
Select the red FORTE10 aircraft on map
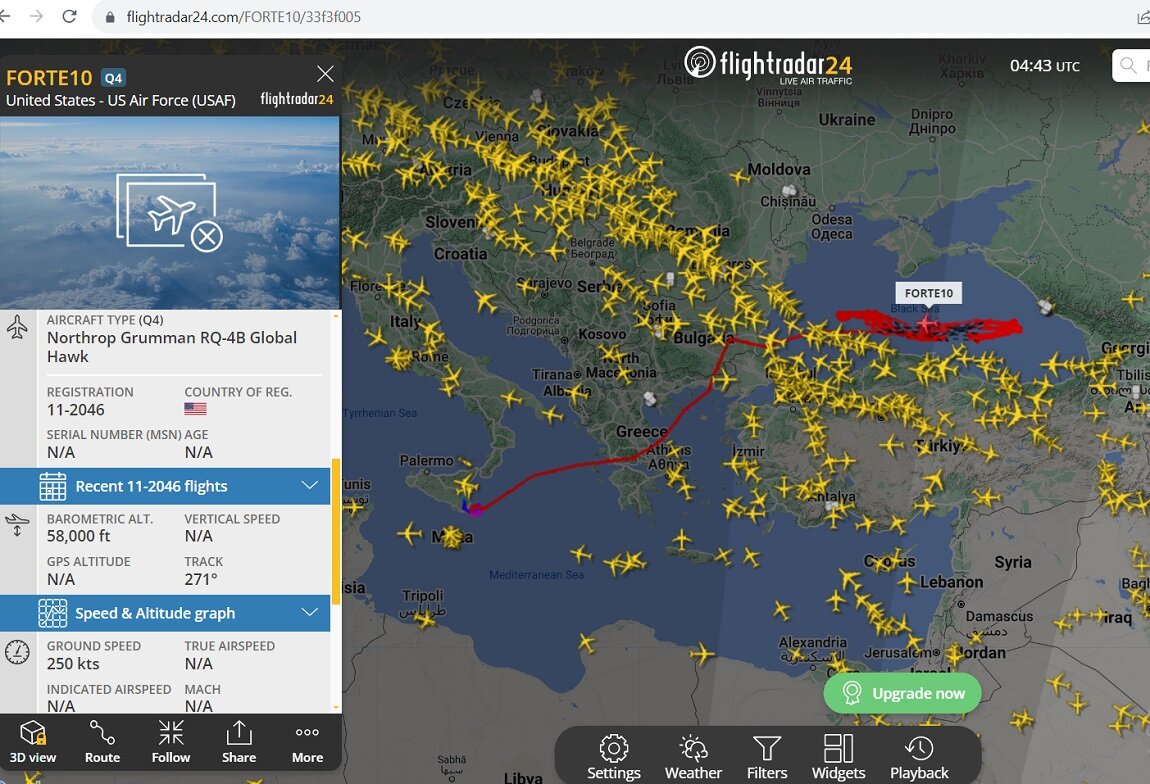click(x=927, y=323)
